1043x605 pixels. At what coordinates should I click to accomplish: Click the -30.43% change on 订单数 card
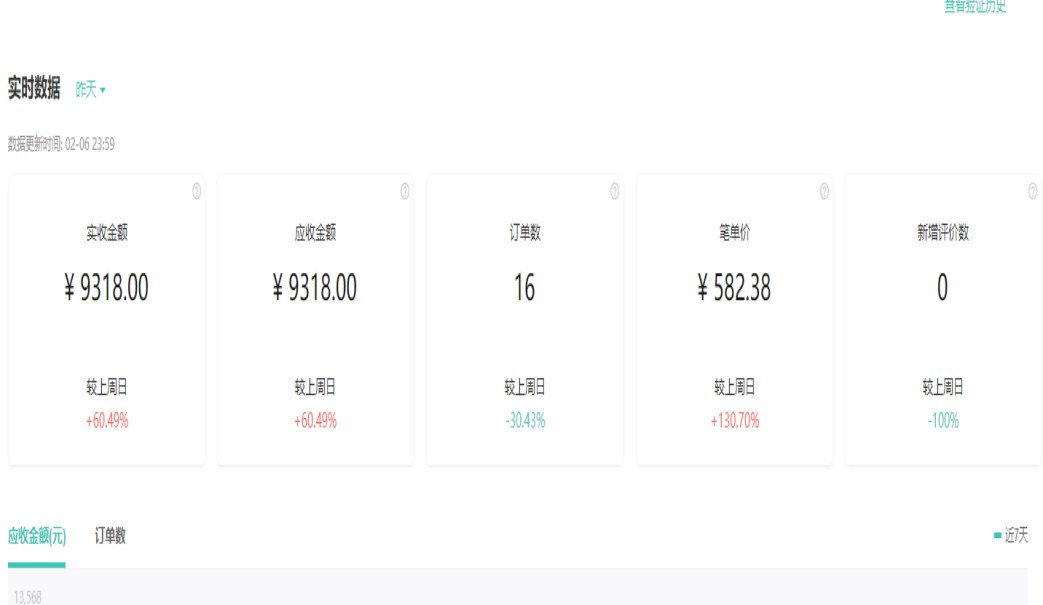pos(525,421)
